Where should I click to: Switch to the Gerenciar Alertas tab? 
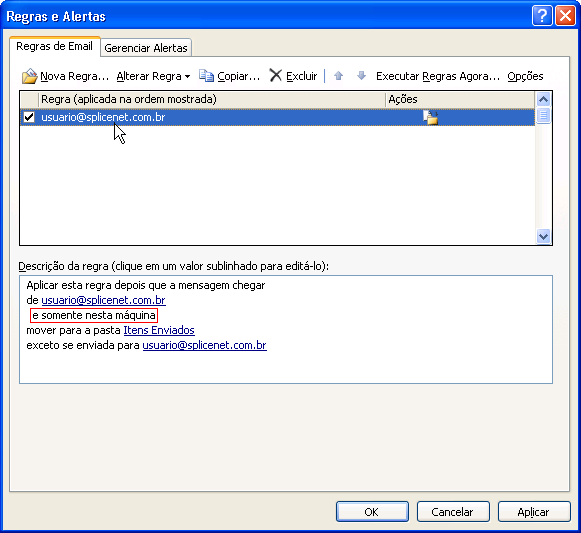click(x=146, y=48)
